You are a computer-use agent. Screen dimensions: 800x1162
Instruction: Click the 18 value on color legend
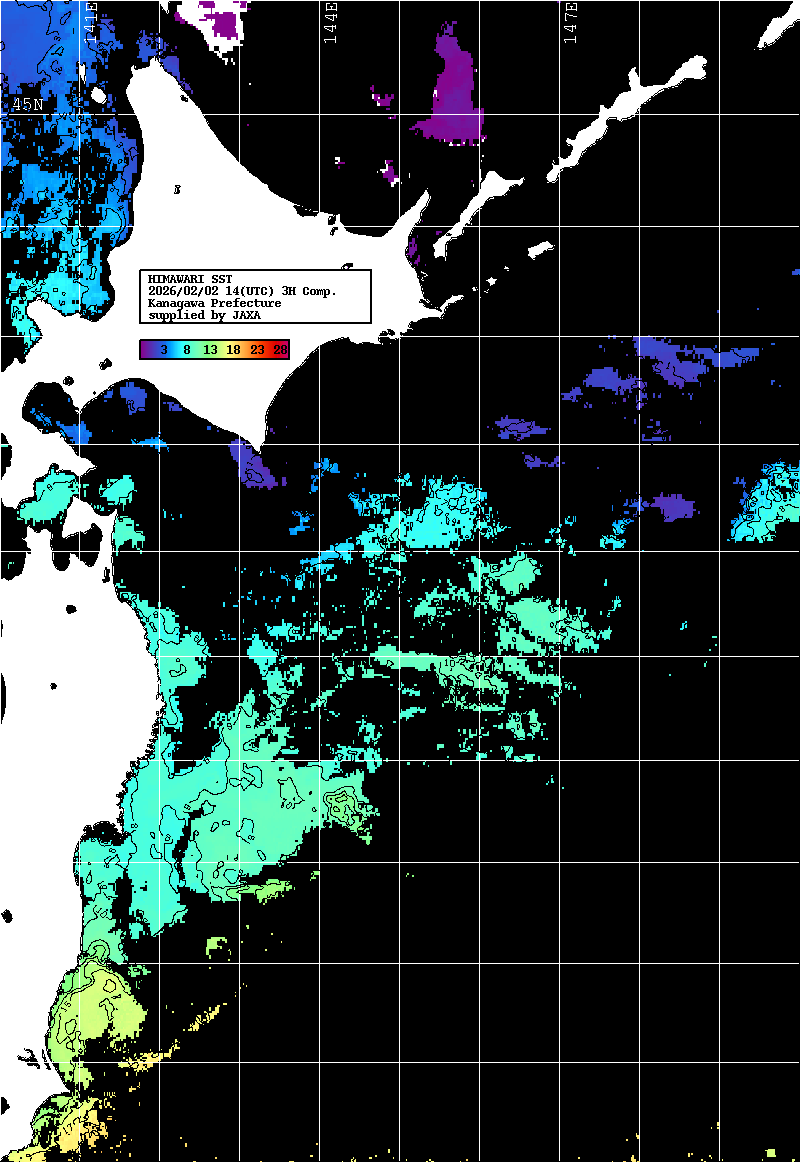(x=233, y=350)
